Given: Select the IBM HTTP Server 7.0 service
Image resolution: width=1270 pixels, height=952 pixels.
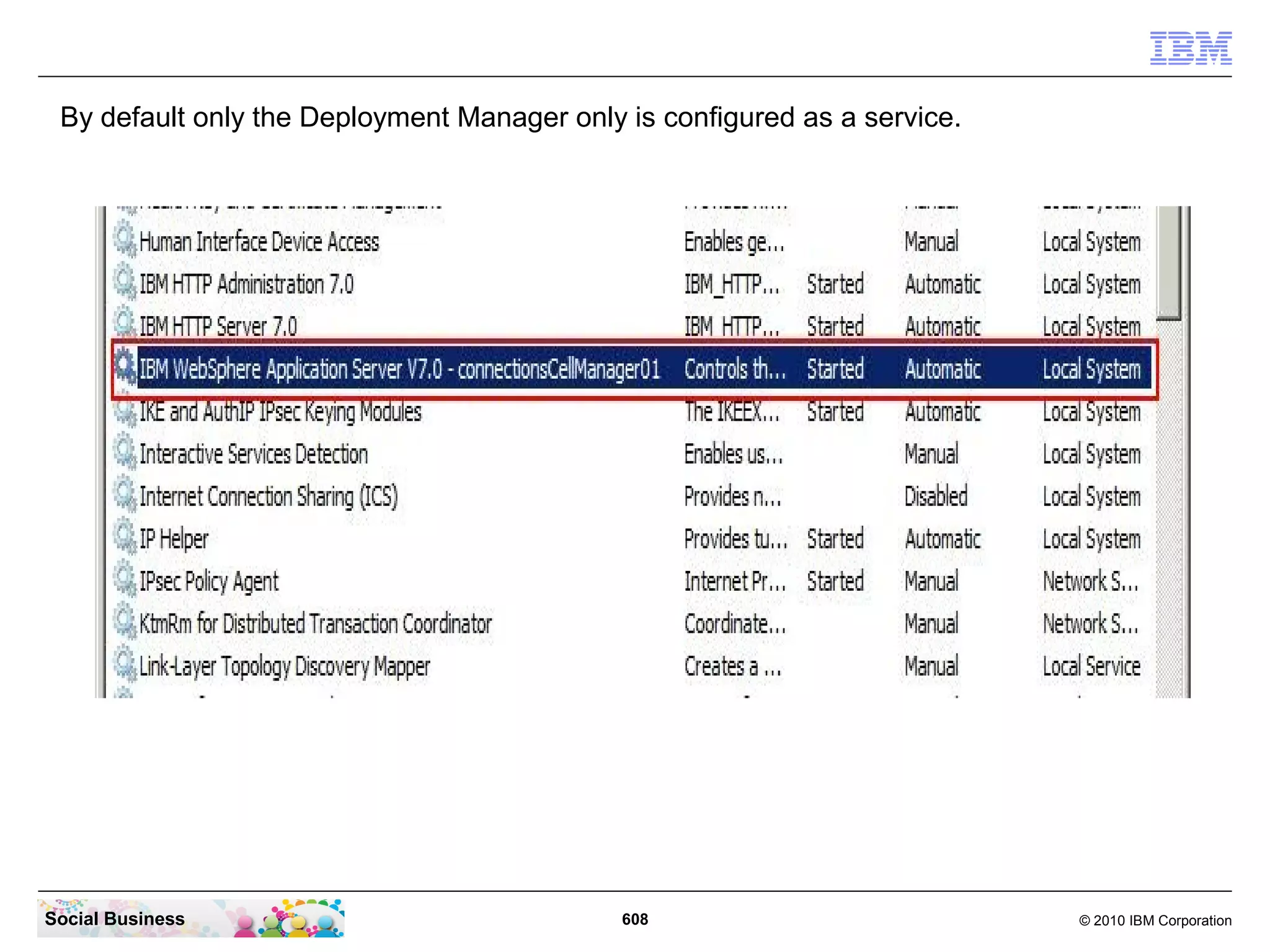Looking at the screenshot, I should pos(218,327).
